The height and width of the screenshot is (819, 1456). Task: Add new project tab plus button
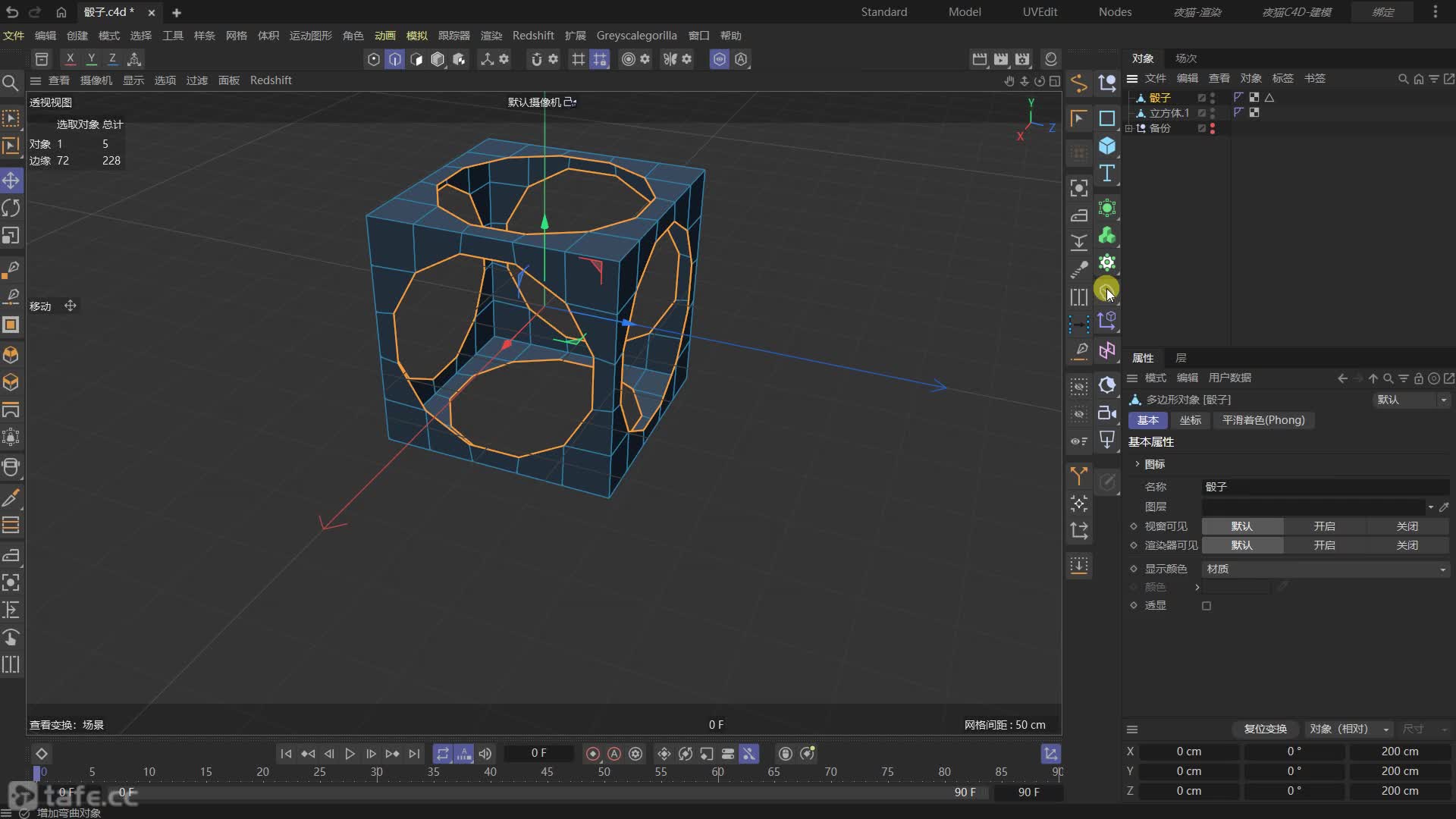point(177,12)
